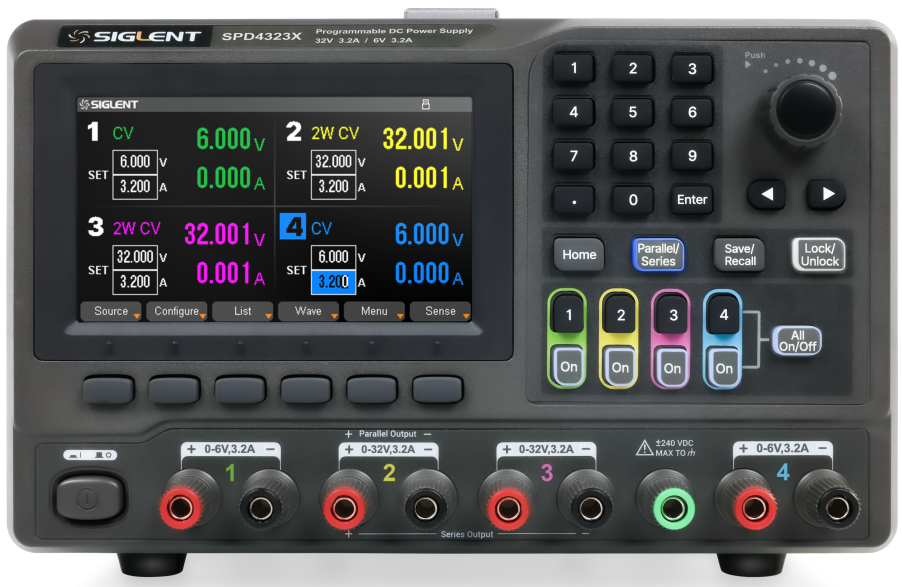
Task: Tap the keypad digit 9
Action: [691, 156]
